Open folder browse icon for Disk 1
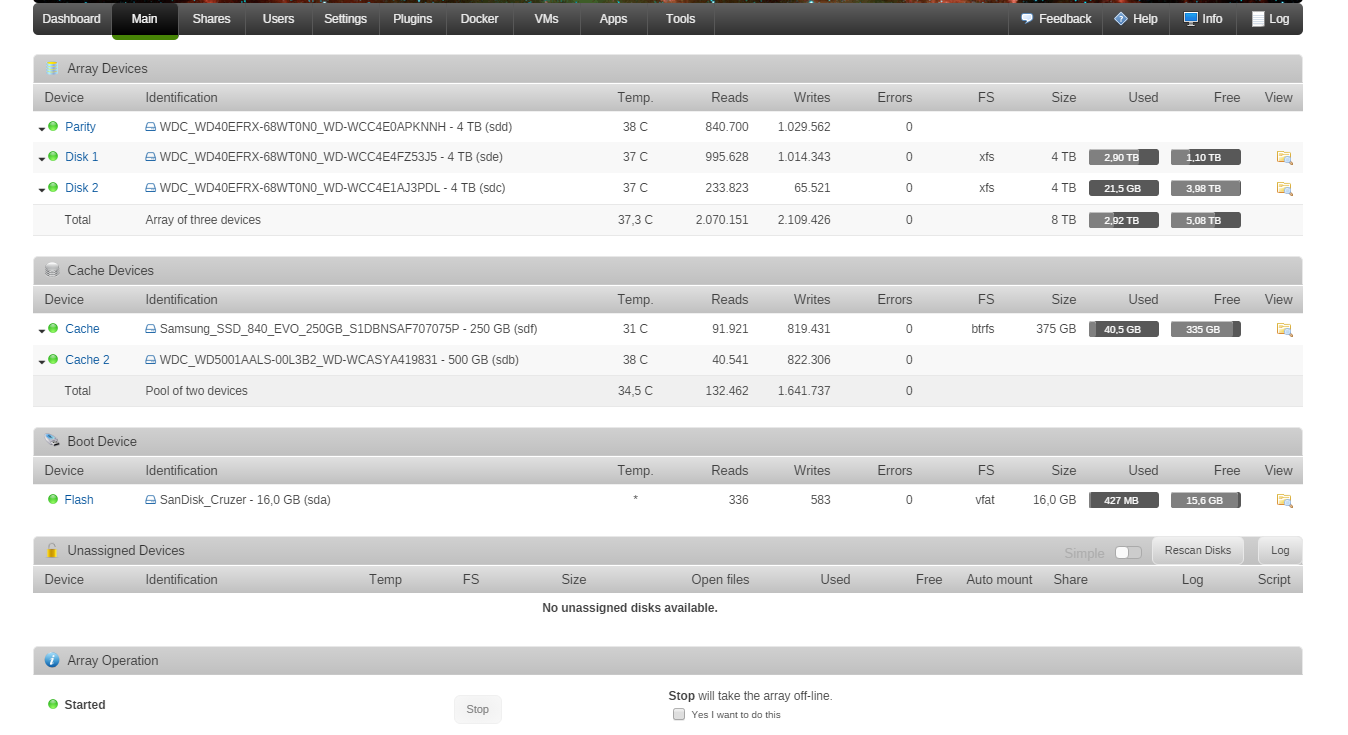The image size is (1348, 735). coord(1284,157)
